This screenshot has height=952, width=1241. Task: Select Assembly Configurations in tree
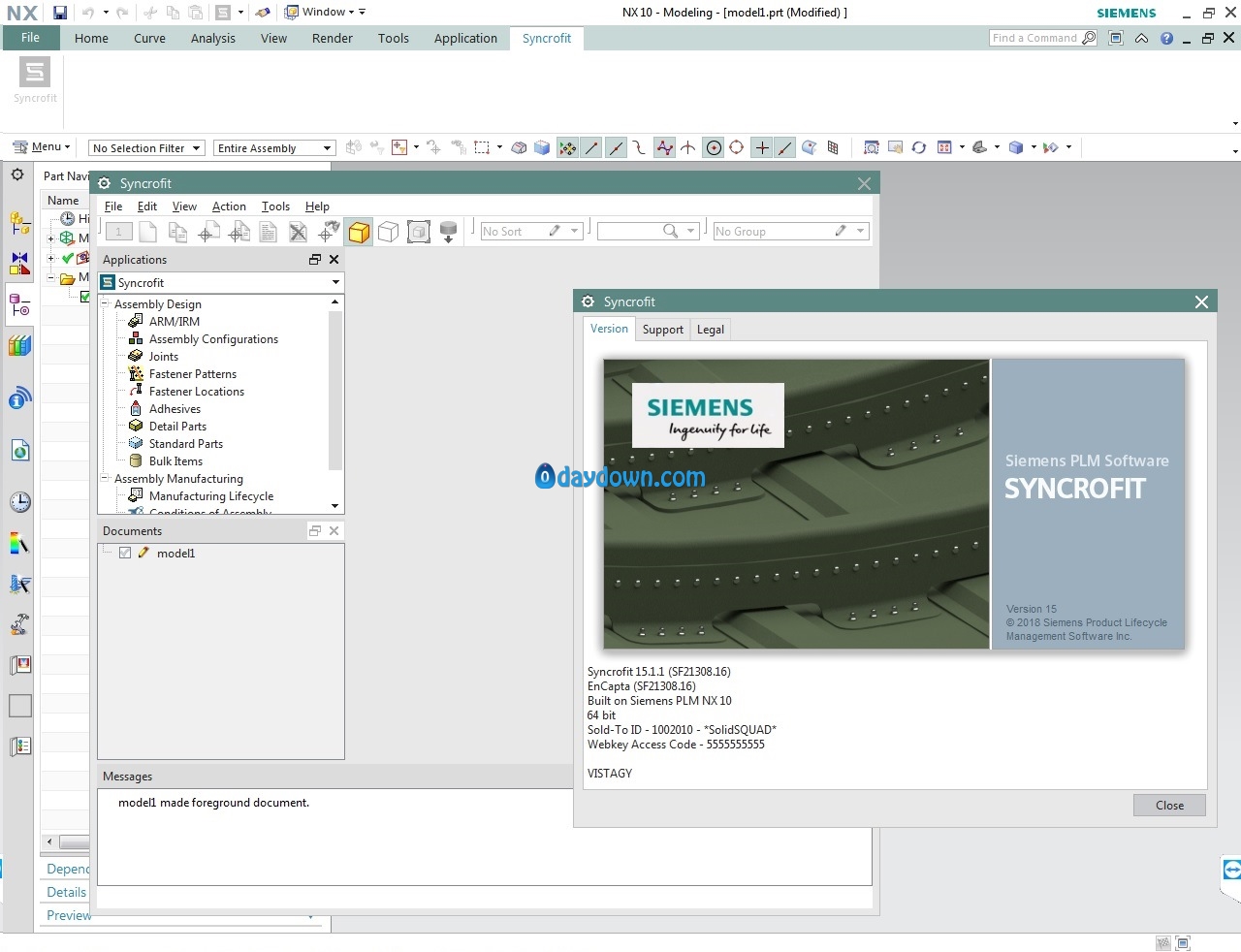click(213, 339)
